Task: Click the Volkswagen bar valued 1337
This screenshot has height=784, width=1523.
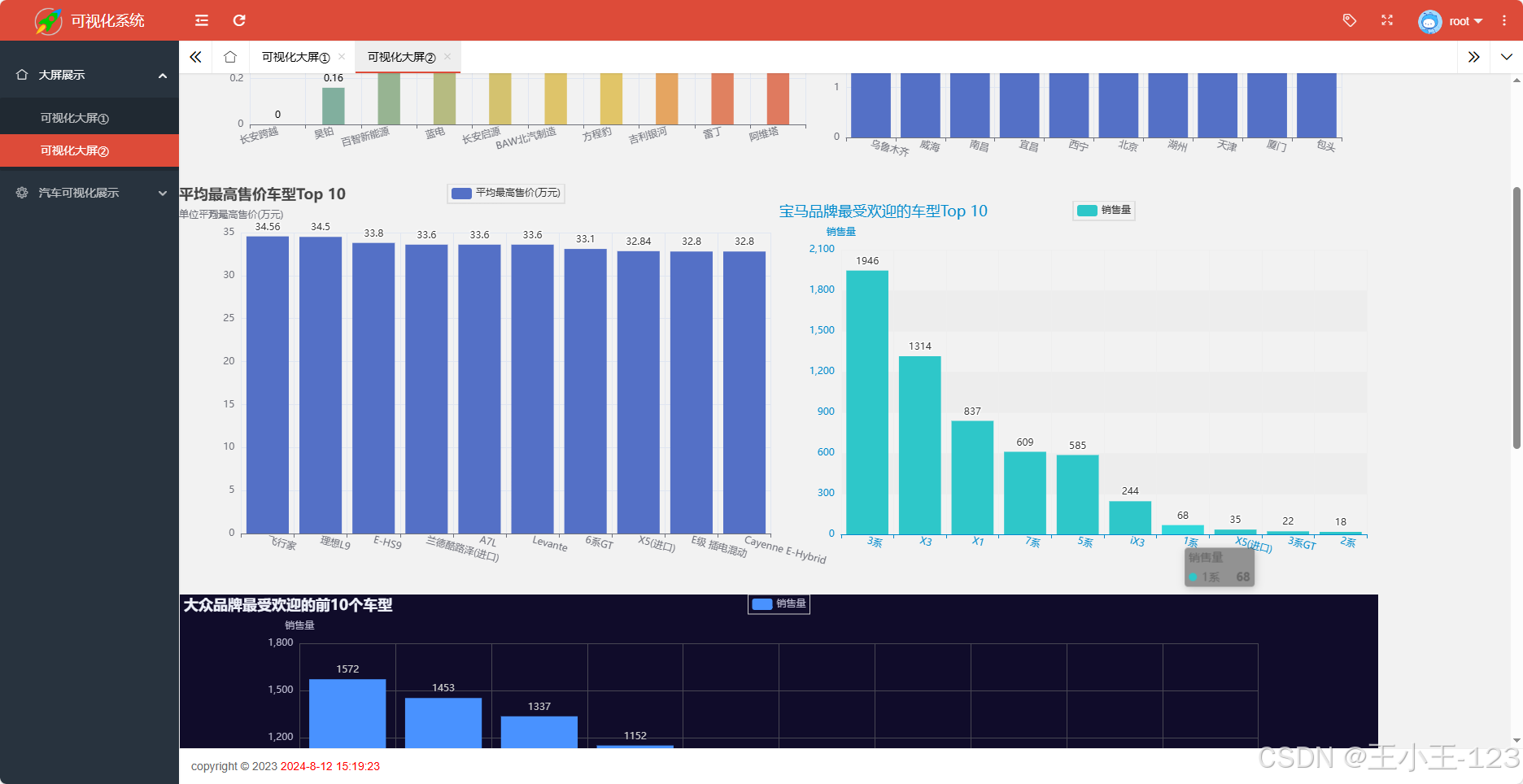Action: [x=539, y=732]
